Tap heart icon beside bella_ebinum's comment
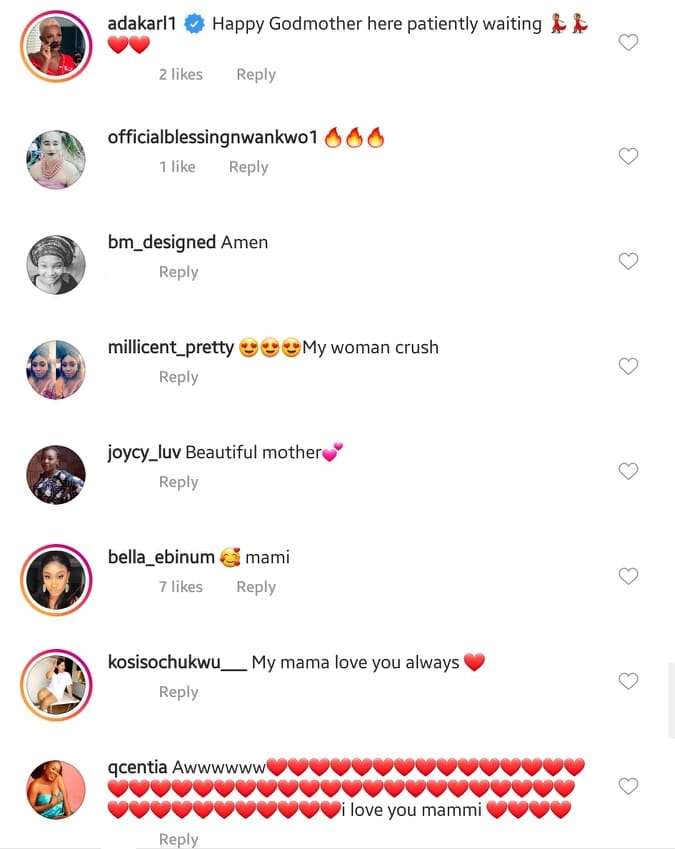Viewport: 675px width, 849px height. tap(628, 576)
